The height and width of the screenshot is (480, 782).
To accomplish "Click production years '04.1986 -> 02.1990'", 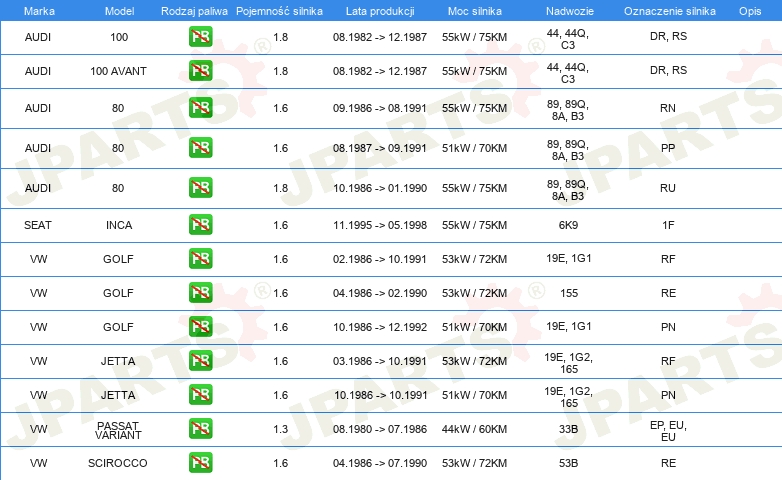I will [x=380, y=293].
